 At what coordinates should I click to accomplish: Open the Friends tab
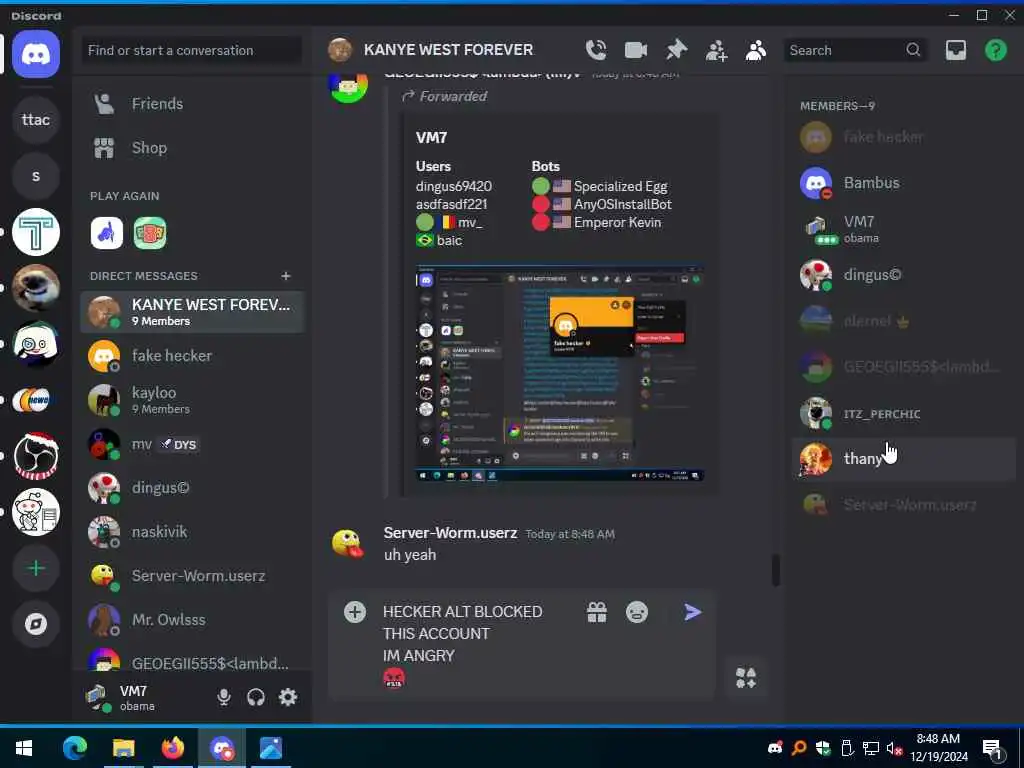[192, 104]
